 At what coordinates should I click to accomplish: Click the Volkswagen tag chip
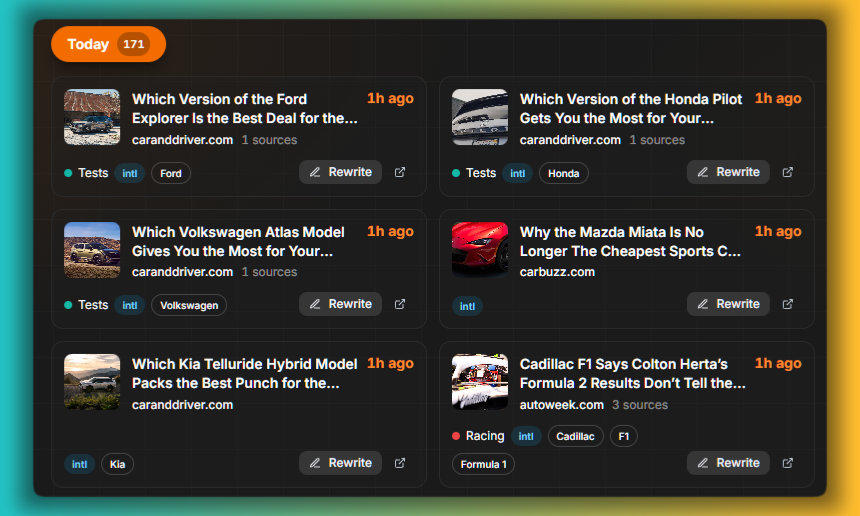click(189, 305)
